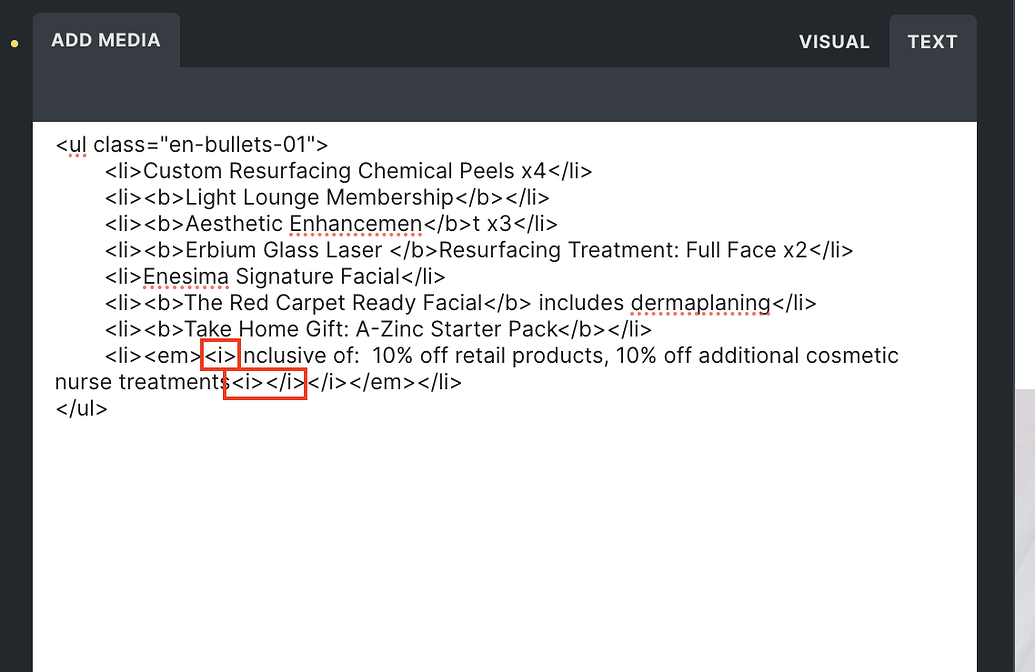
Task: Switch to the VISUAL editor tab
Action: (x=834, y=41)
